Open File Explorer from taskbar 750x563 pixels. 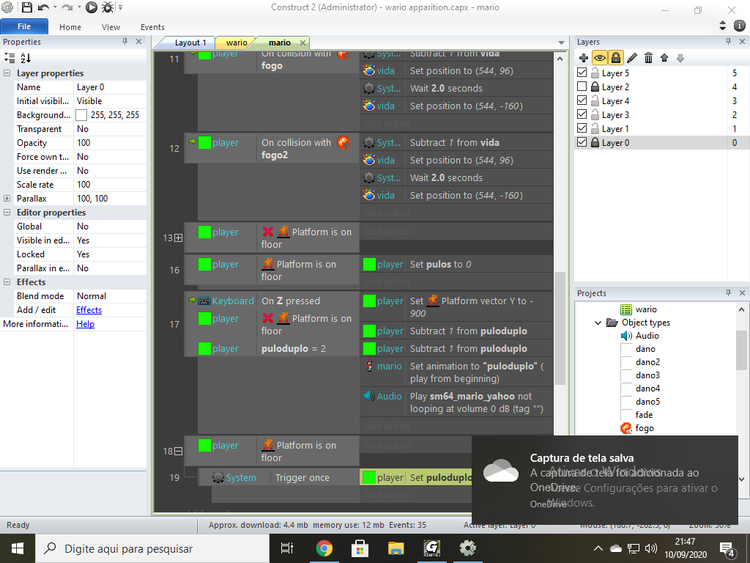coord(396,548)
